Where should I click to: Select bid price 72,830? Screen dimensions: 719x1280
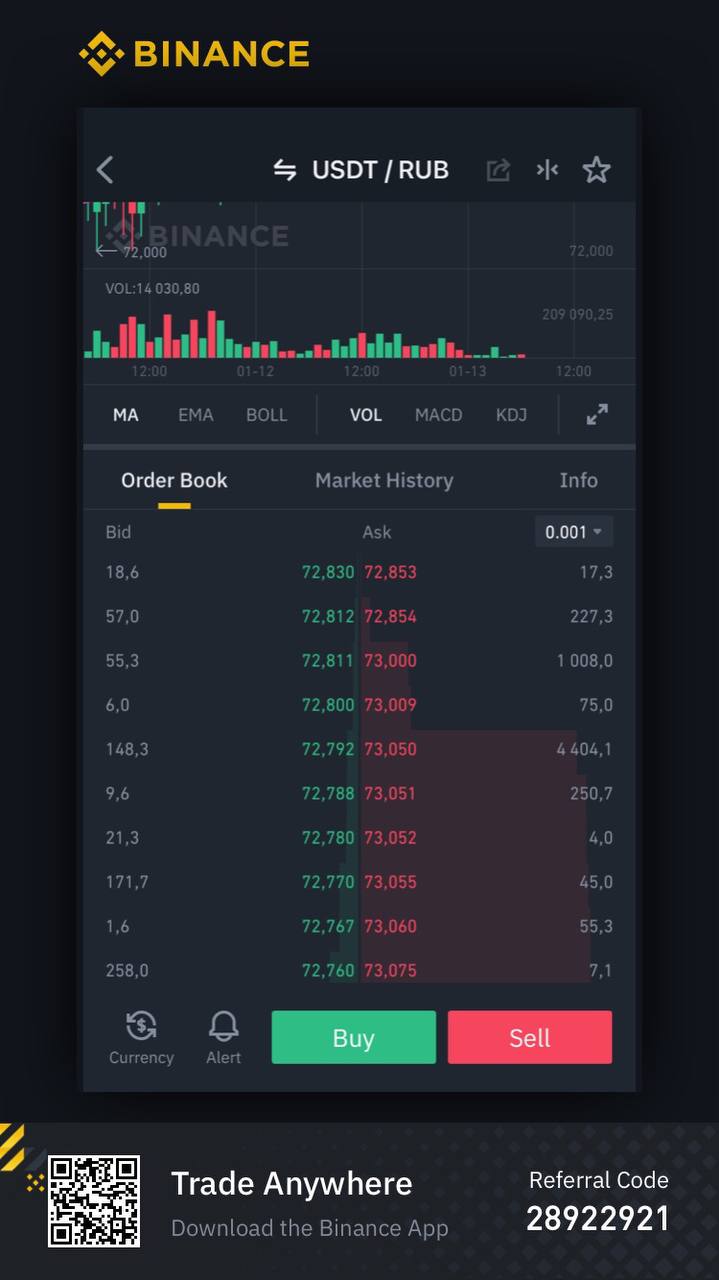328,573
